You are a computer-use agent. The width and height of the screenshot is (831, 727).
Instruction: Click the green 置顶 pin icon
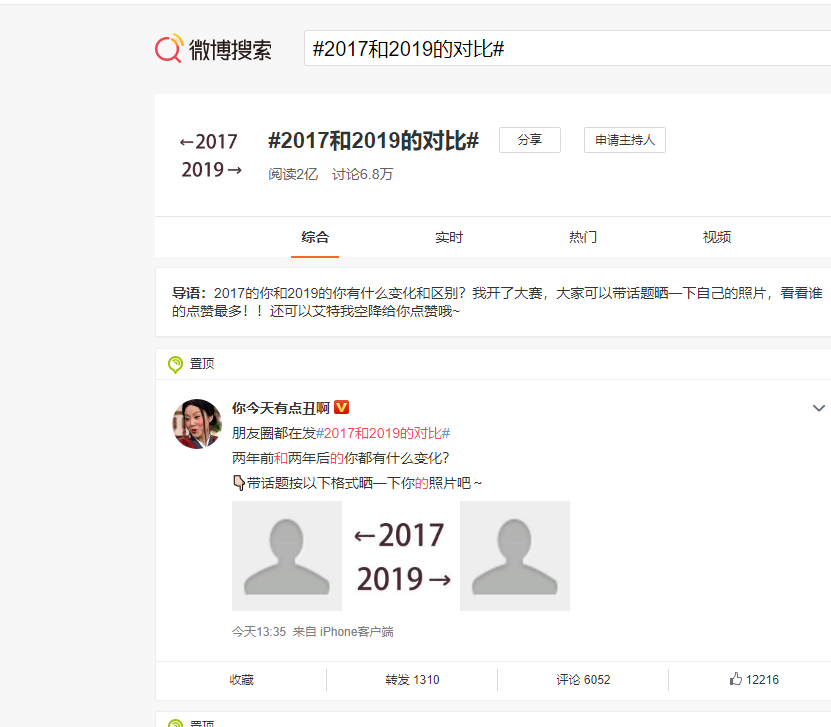click(x=175, y=364)
